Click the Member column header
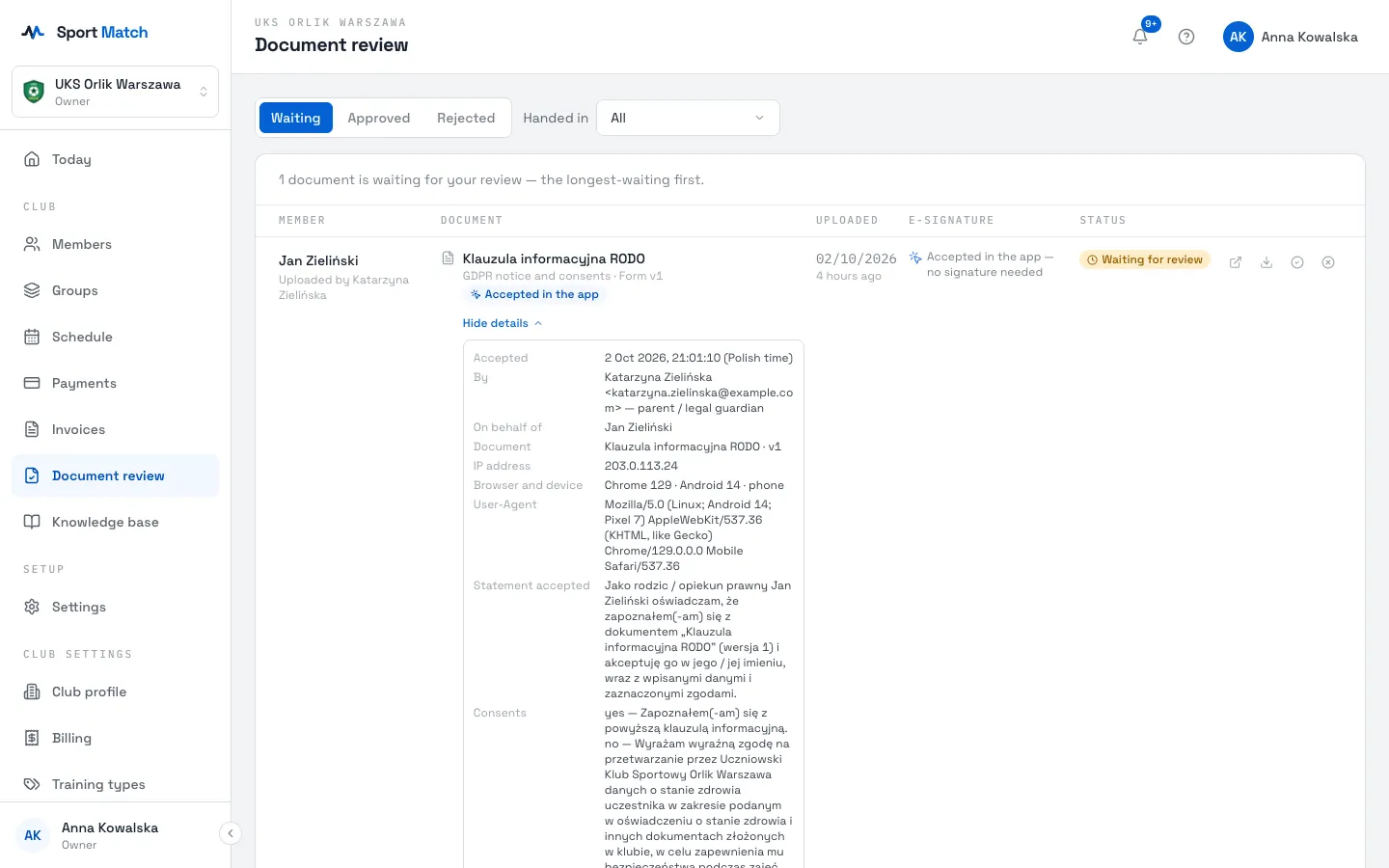The height and width of the screenshot is (868, 1389). (x=302, y=221)
